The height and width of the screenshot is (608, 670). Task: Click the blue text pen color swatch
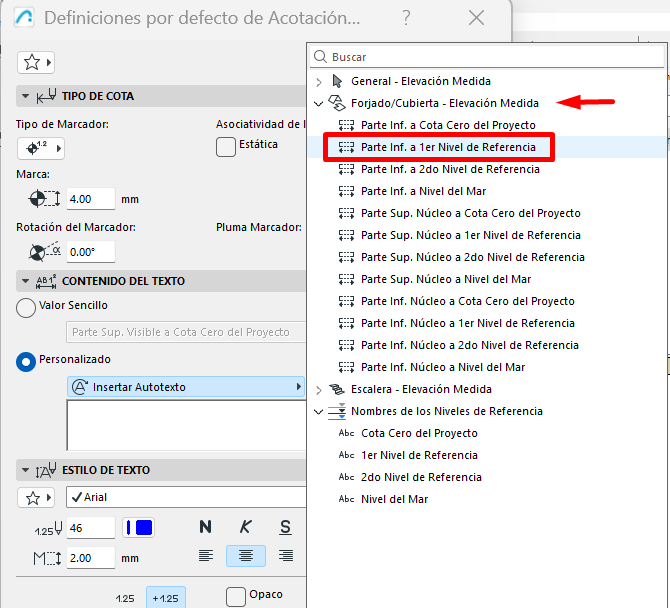click(138, 527)
